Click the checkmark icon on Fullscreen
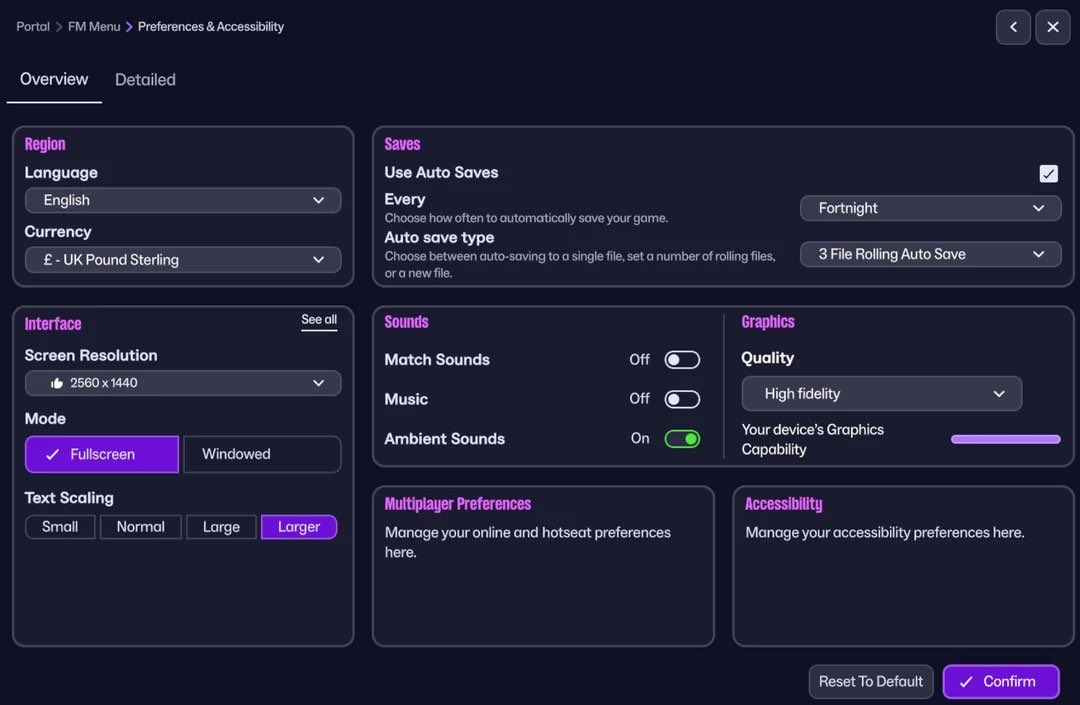1080x705 pixels. (x=53, y=454)
